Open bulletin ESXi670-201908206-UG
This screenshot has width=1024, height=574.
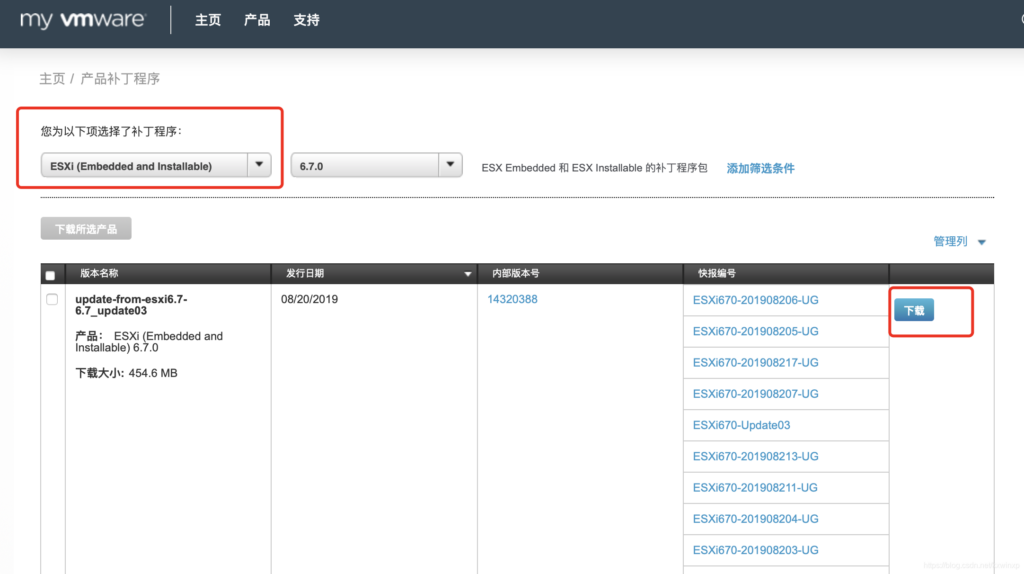tap(755, 300)
